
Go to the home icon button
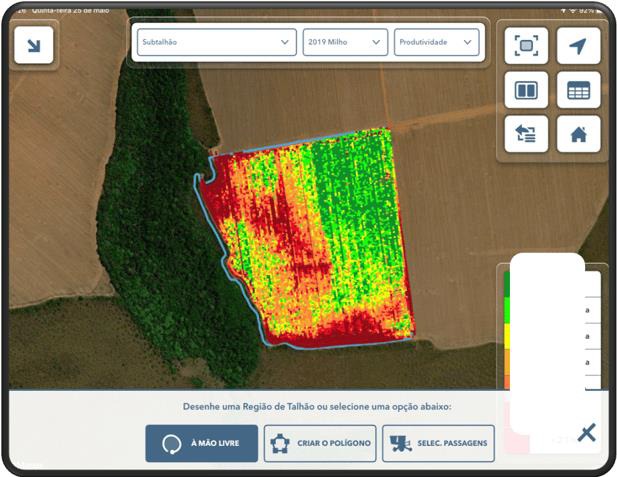[578, 134]
